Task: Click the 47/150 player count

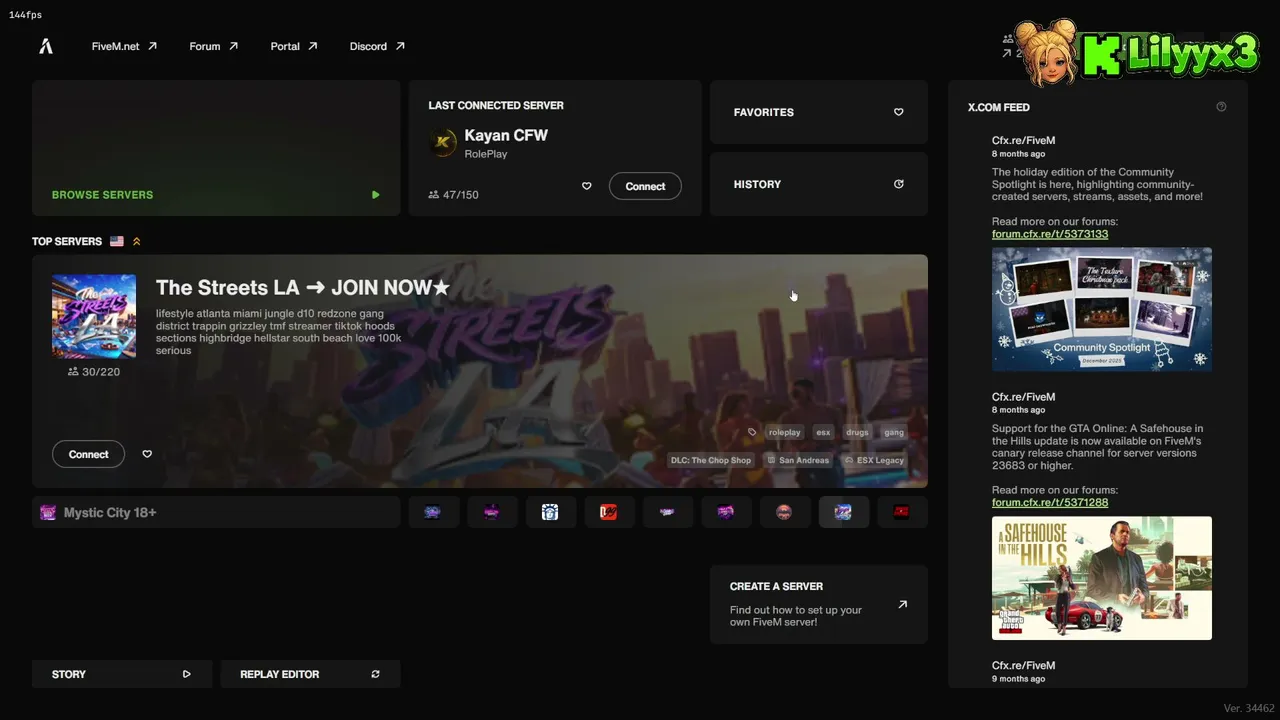Action: (x=453, y=195)
